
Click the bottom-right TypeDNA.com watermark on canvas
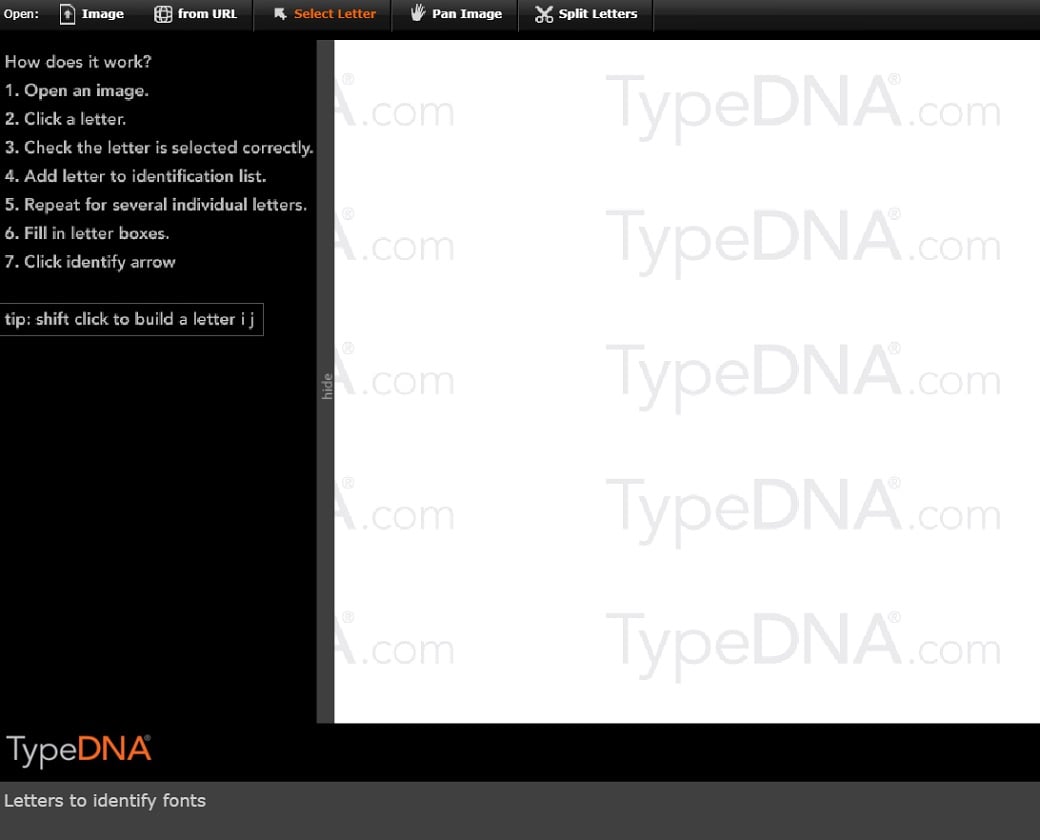click(x=802, y=645)
